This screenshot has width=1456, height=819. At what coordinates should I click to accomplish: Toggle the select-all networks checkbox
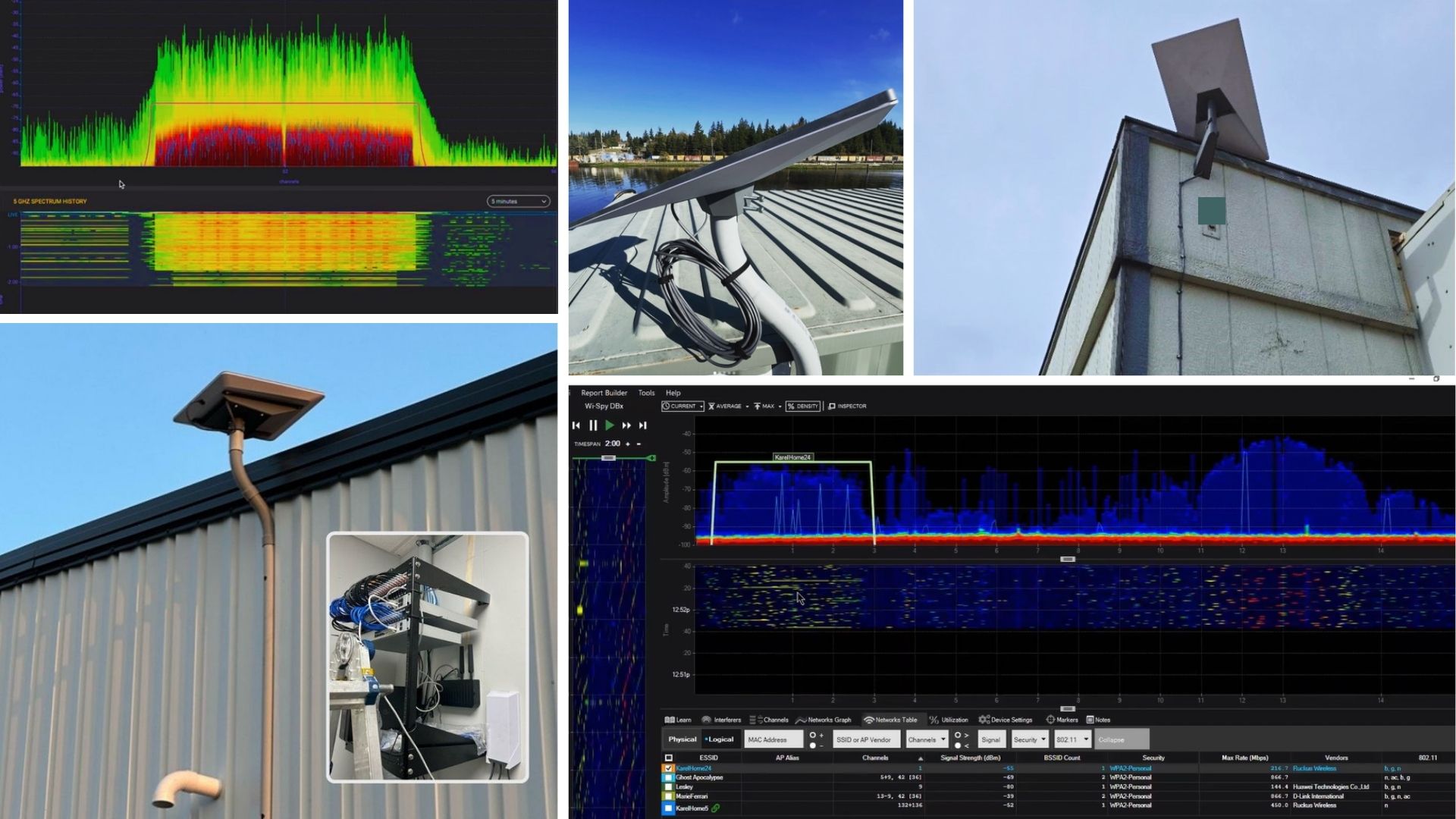click(x=668, y=758)
